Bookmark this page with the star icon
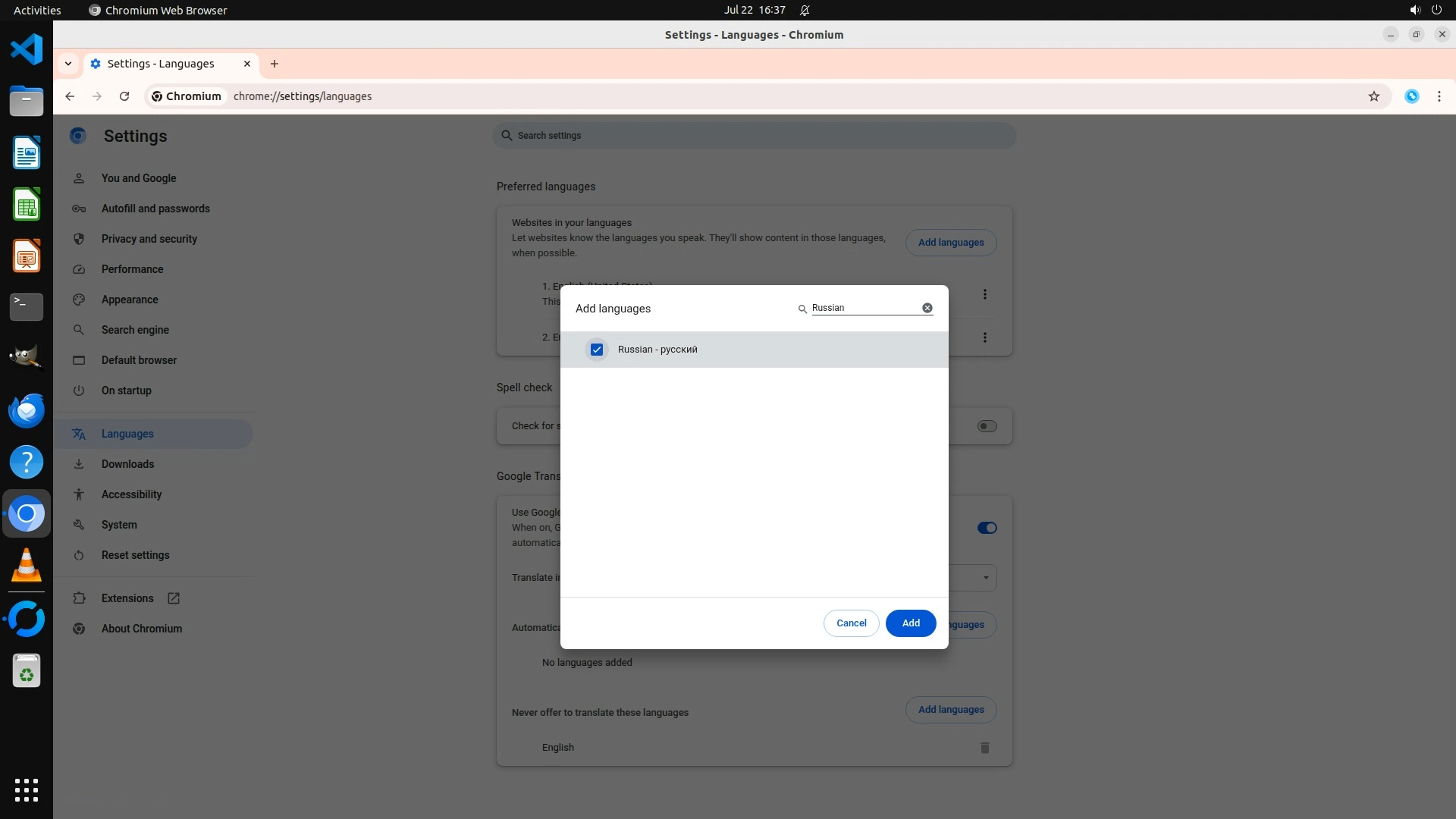 tap(1373, 96)
